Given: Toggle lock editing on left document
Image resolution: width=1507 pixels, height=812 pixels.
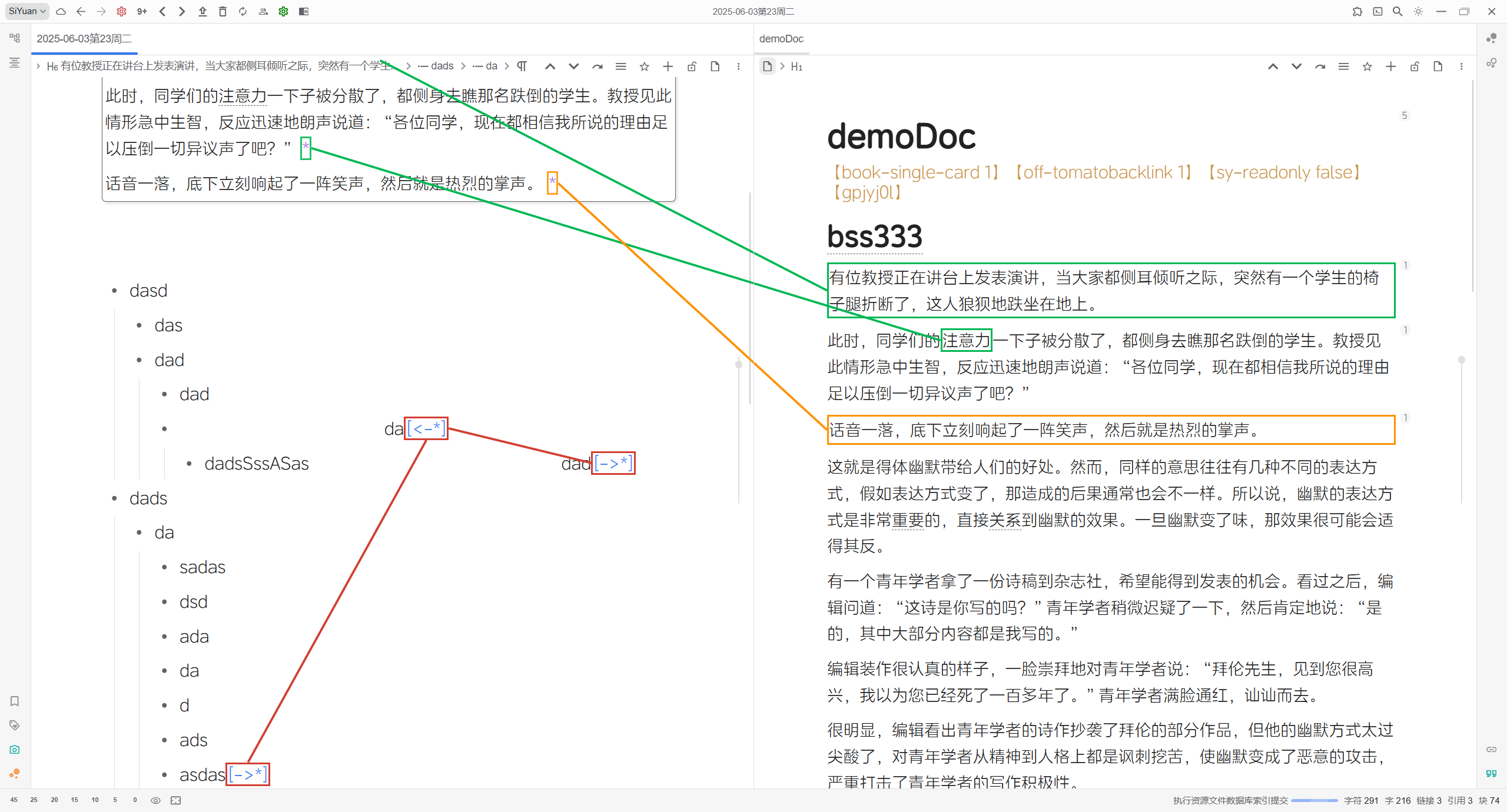Looking at the screenshot, I should 692,66.
